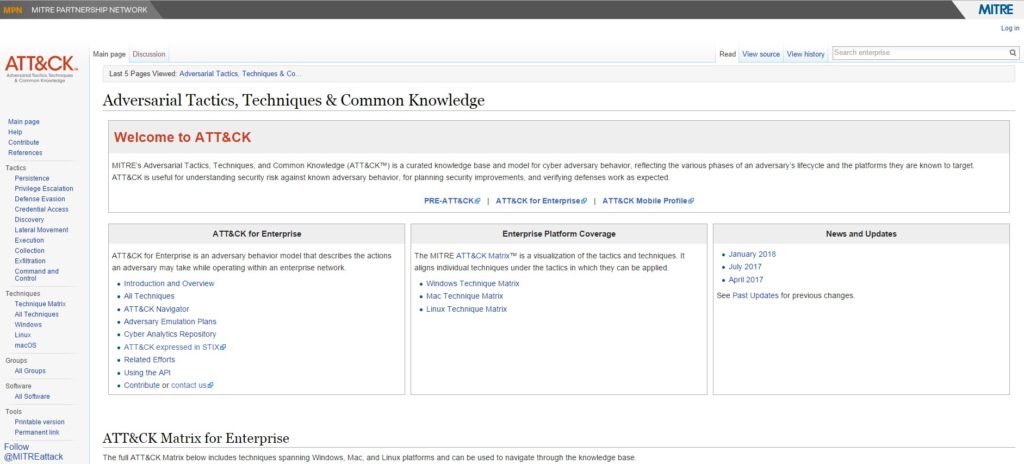Open Cyber Analytics Repository link

coord(170,334)
